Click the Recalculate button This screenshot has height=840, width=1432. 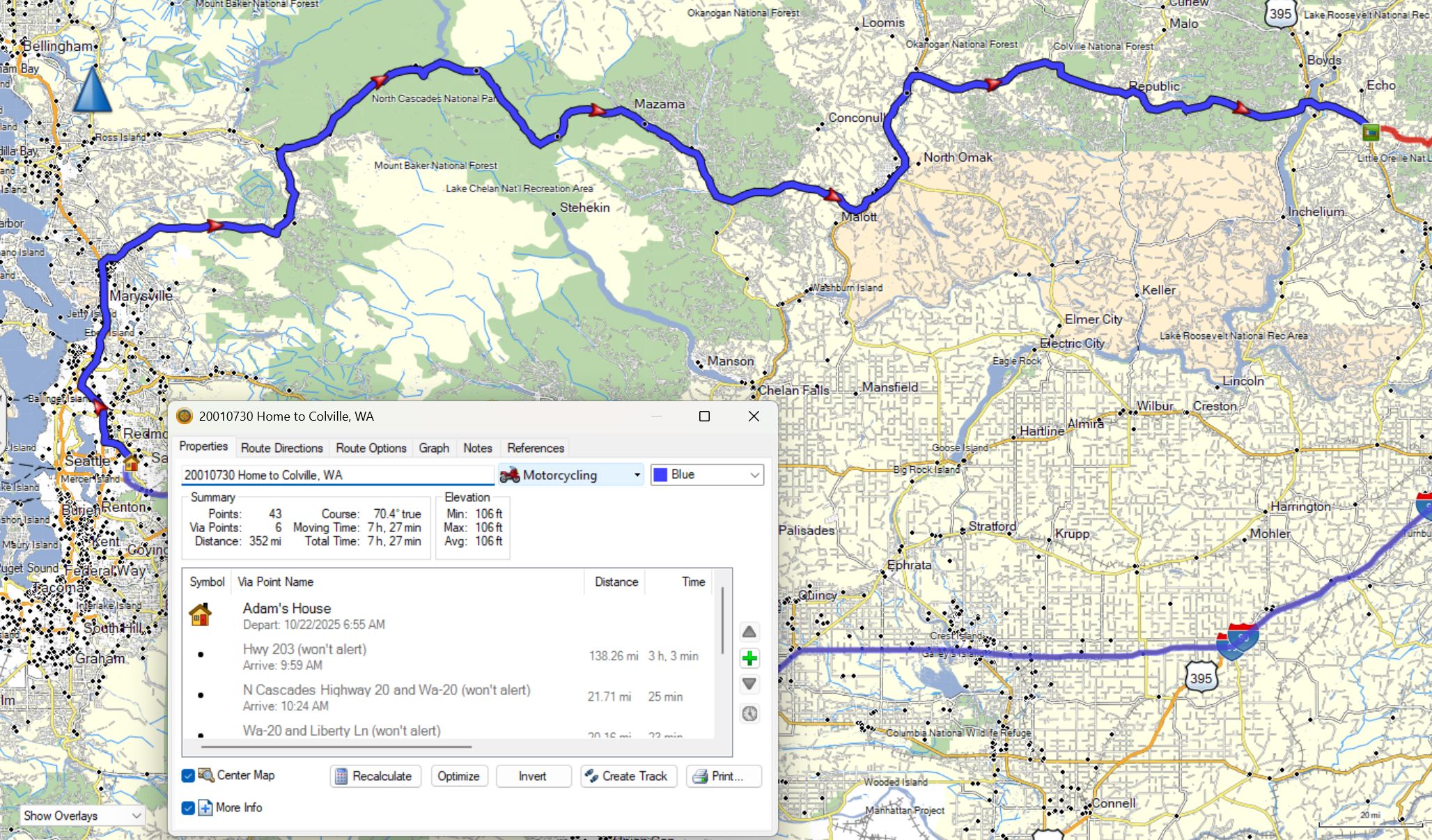coord(375,776)
